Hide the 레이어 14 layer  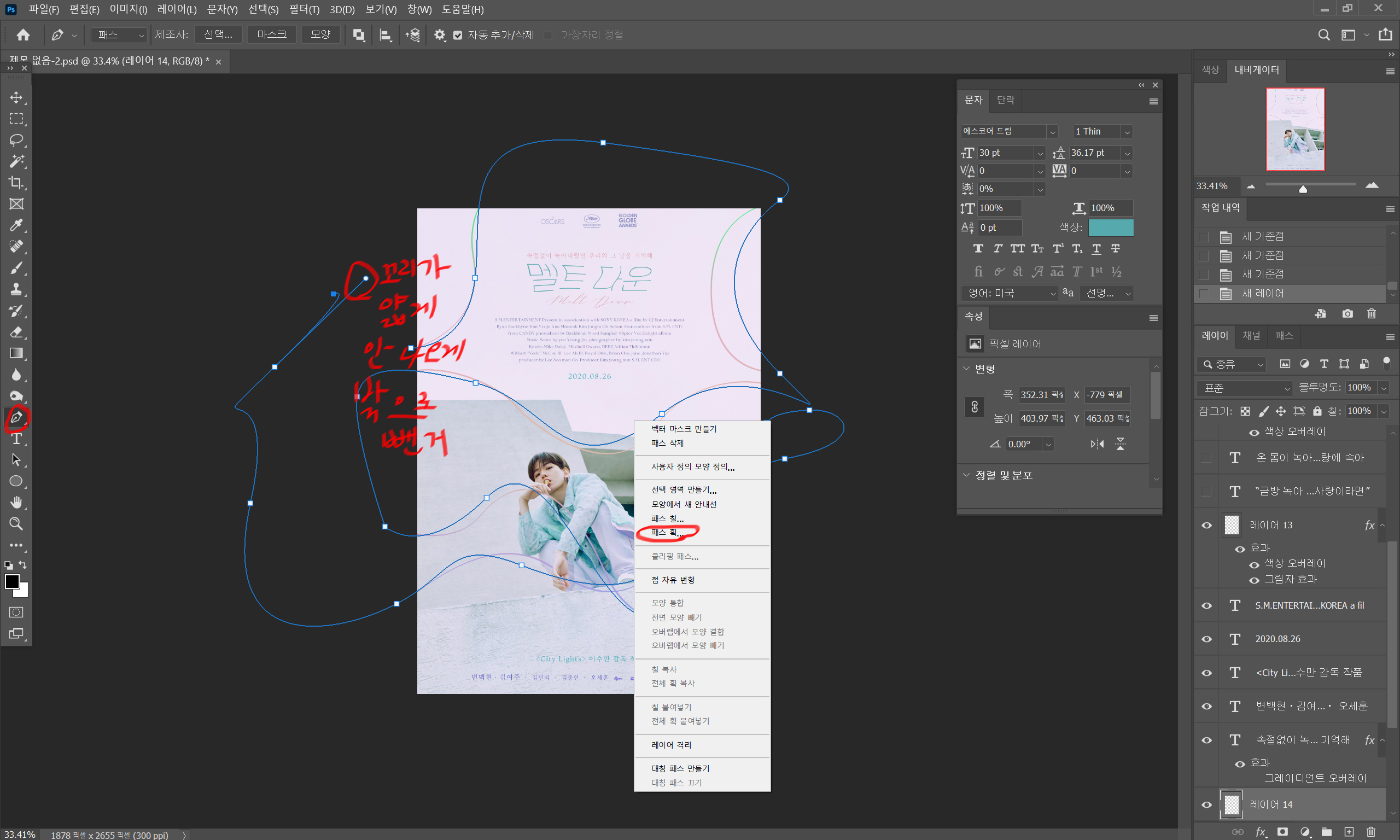[x=1206, y=804]
